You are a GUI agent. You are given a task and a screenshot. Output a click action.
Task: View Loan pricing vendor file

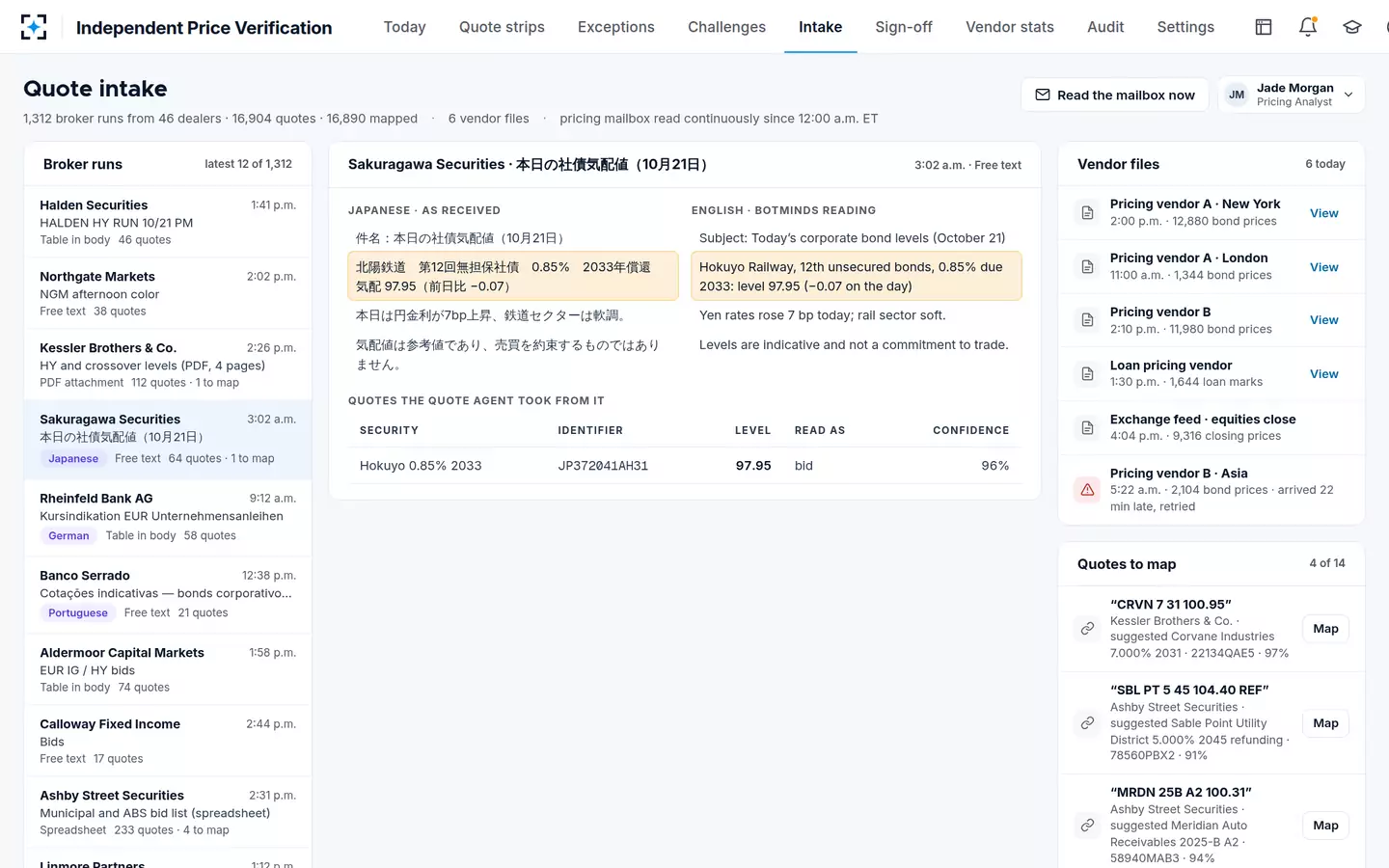click(x=1323, y=374)
